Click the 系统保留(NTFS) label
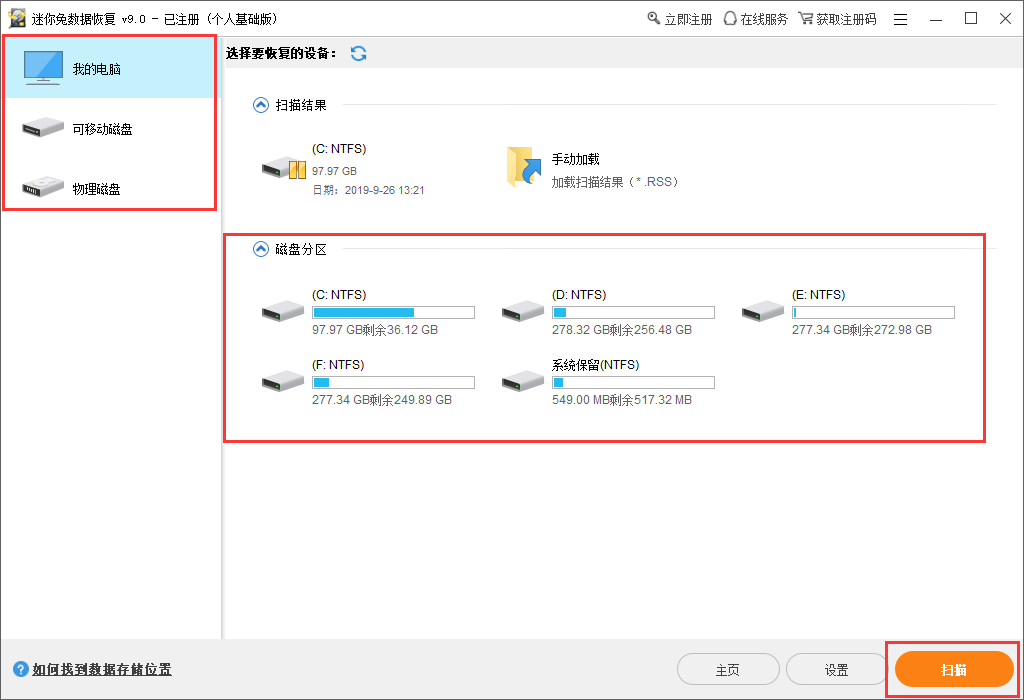Screen dimensions: 1024x700 click(596, 364)
